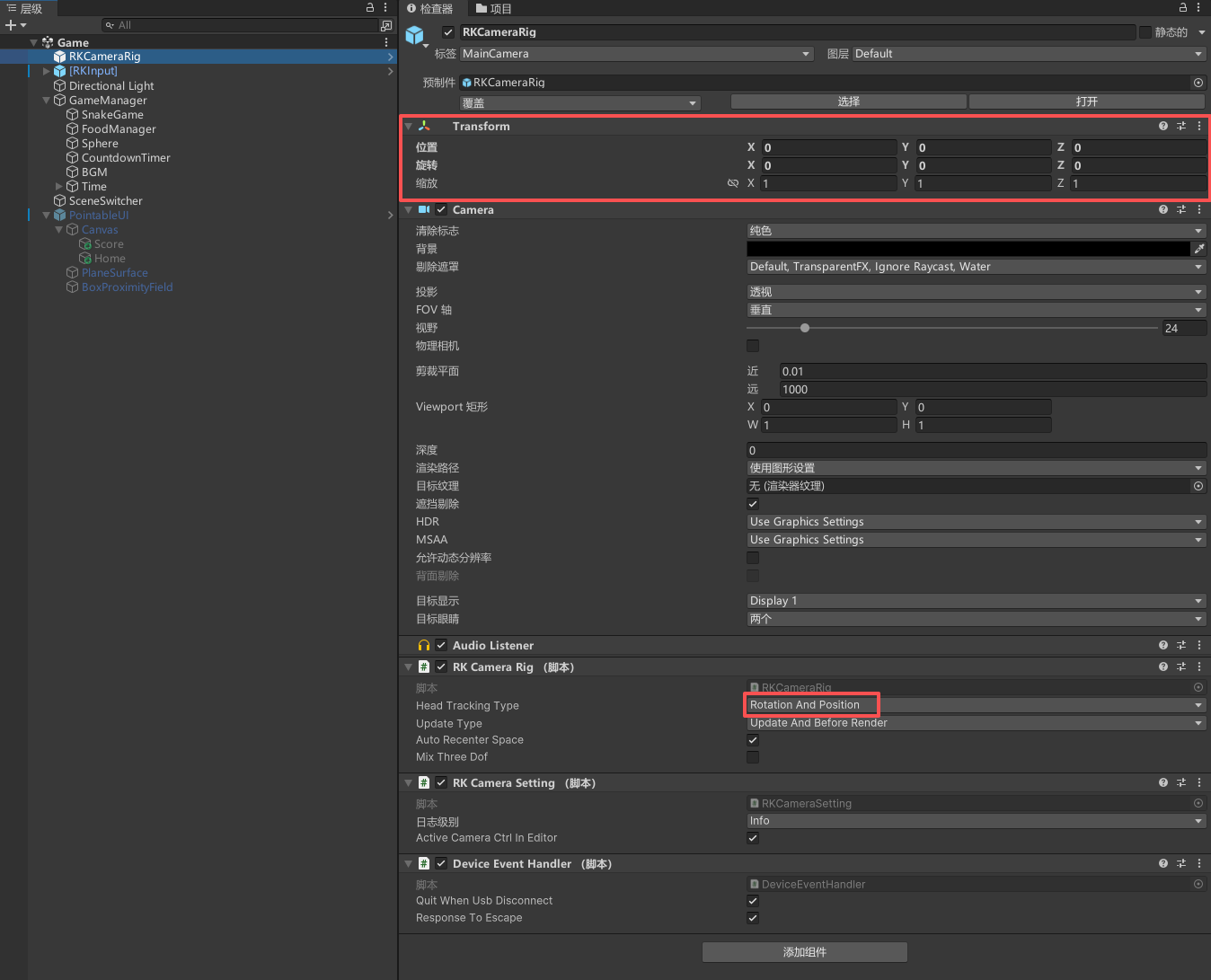This screenshot has height=980, width=1211.
Task: Open the Tag dropdown showing MainCamera
Action: [637, 54]
